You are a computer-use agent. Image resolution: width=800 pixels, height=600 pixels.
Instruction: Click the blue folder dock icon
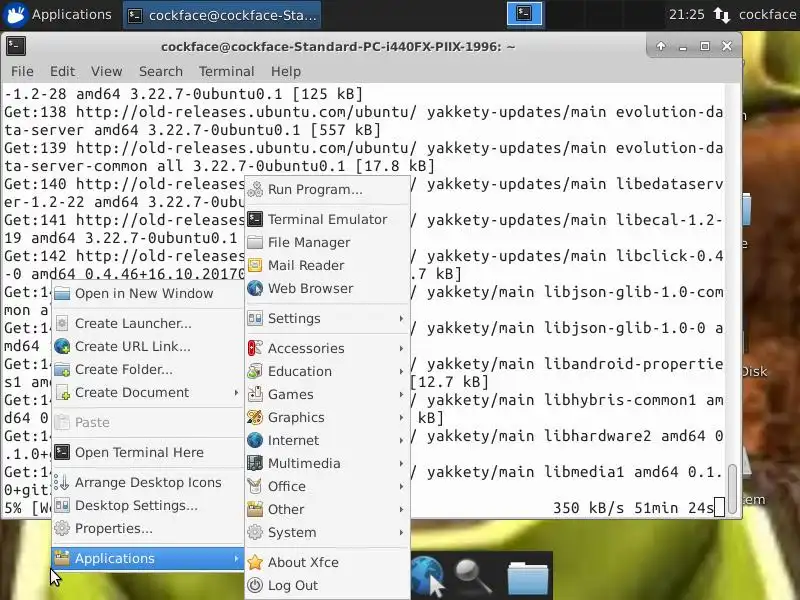tap(528, 578)
